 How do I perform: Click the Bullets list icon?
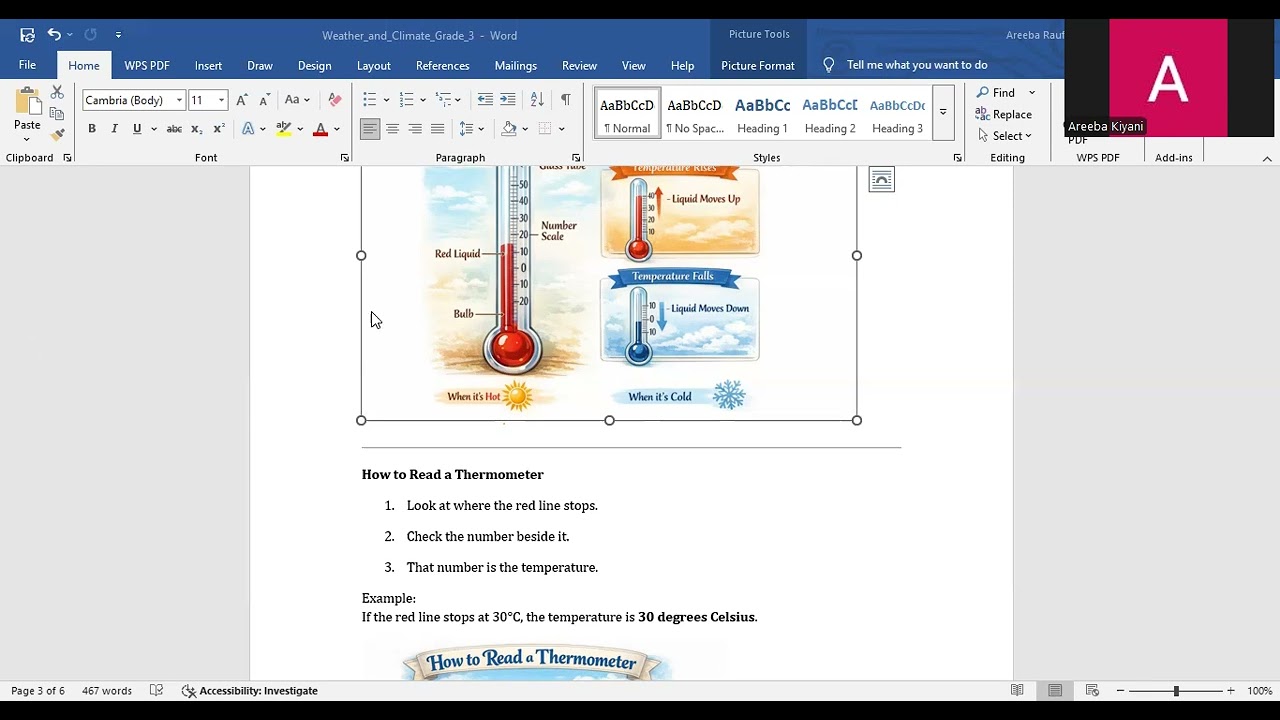coord(369,100)
